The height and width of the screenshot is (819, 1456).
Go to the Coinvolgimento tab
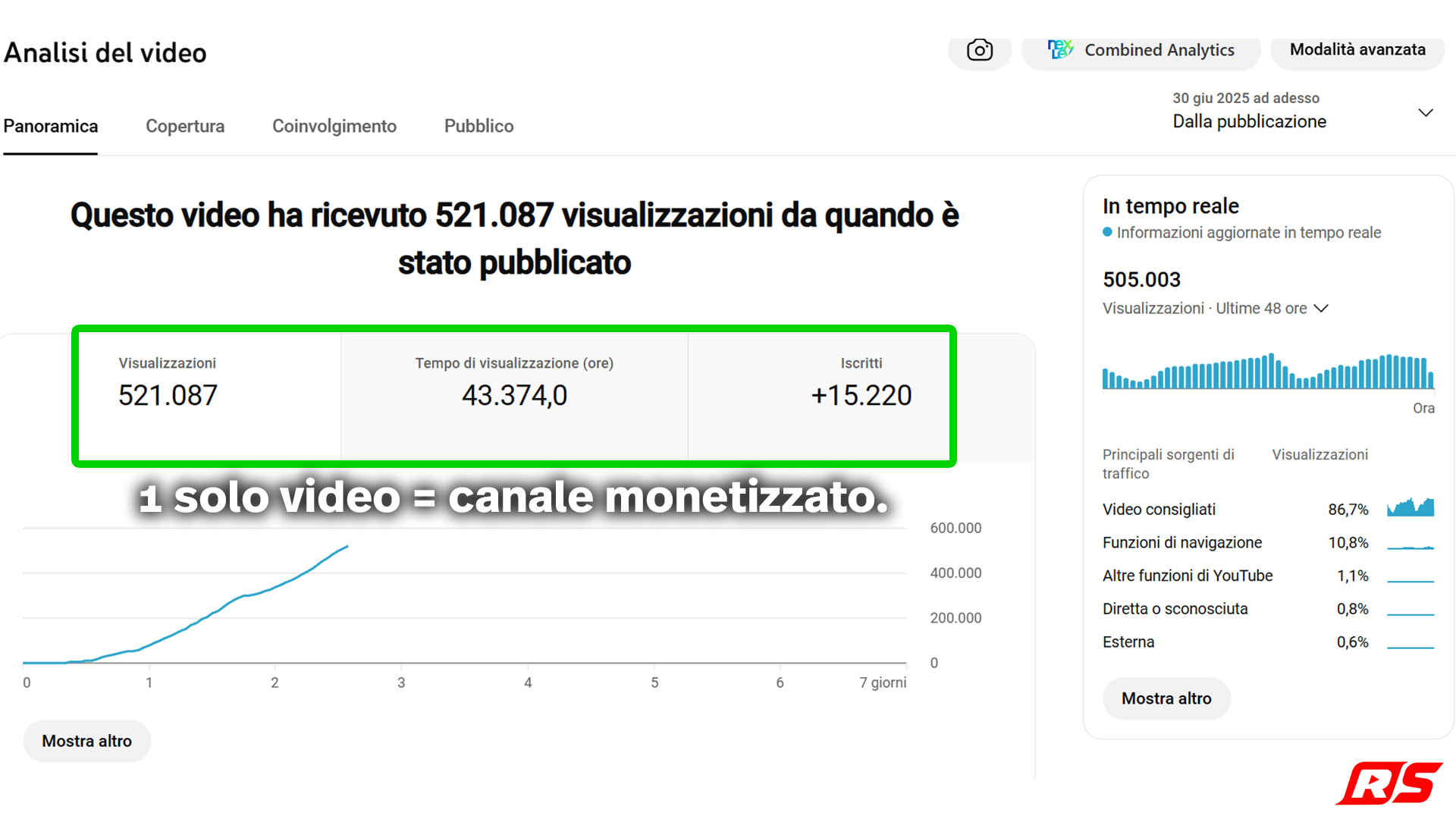pyautogui.click(x=334, y=126)
